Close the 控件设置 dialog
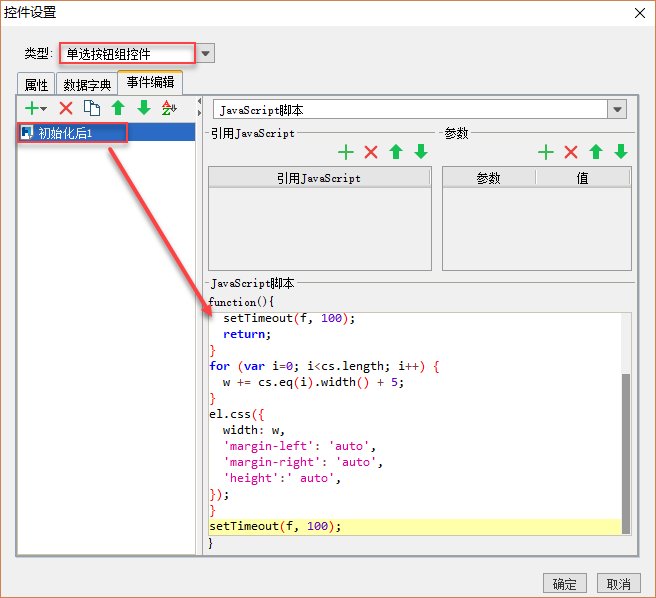Screen dimensions: 656x598 [640, 13]
